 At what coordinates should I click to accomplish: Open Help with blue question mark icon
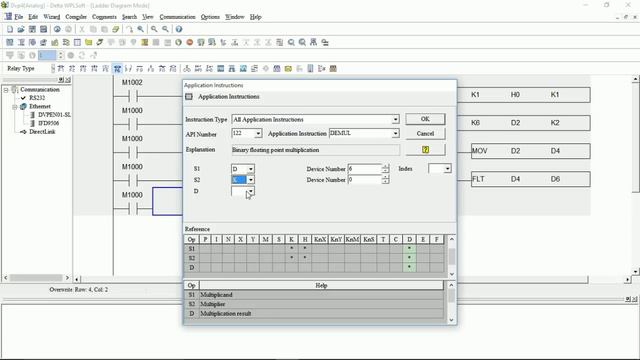pyautogui.click(x=179, y=29)
